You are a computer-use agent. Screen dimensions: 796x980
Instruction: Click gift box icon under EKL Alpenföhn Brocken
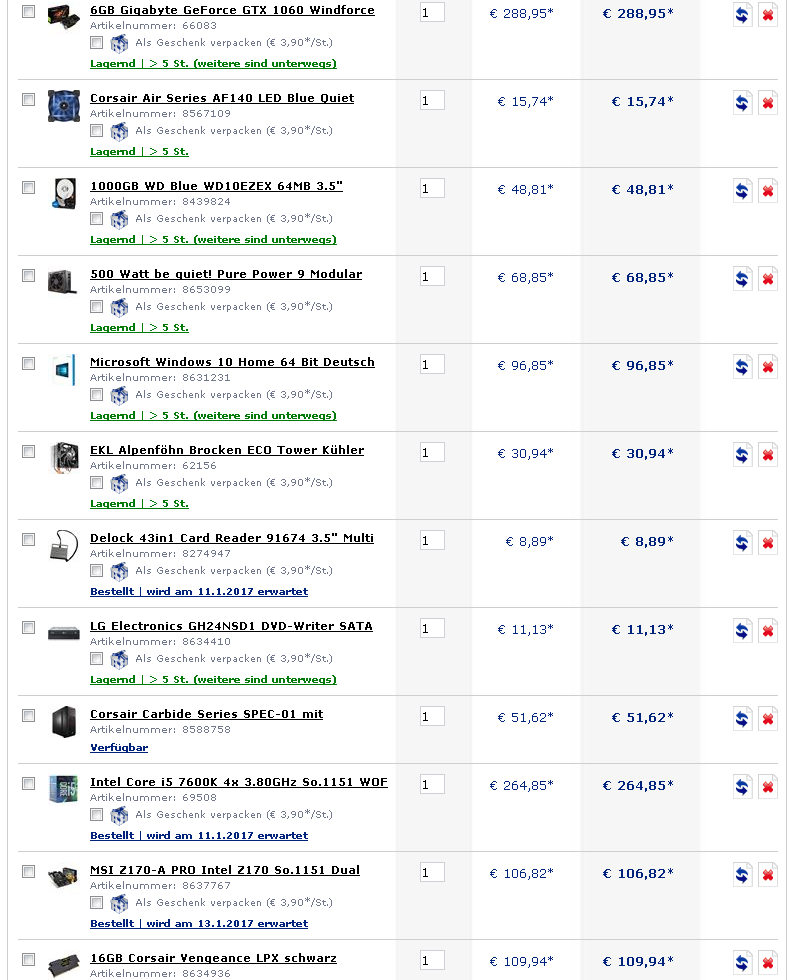point(119,483)
